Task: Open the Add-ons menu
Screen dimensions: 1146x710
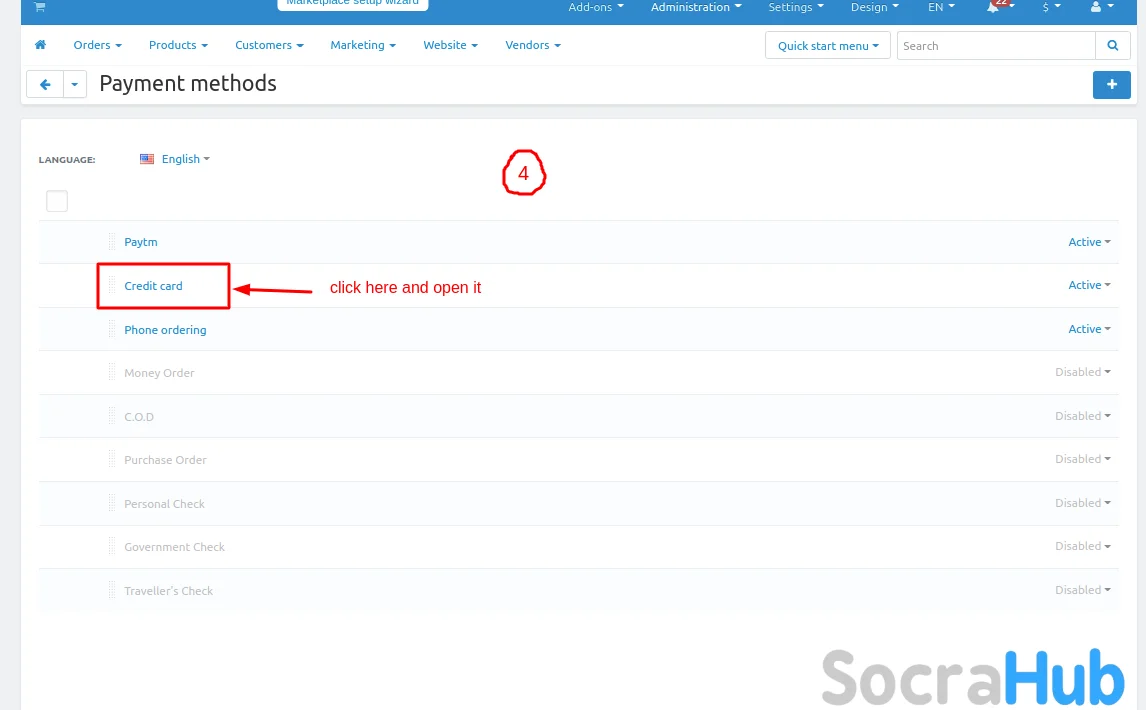Action: pos(596,7)
